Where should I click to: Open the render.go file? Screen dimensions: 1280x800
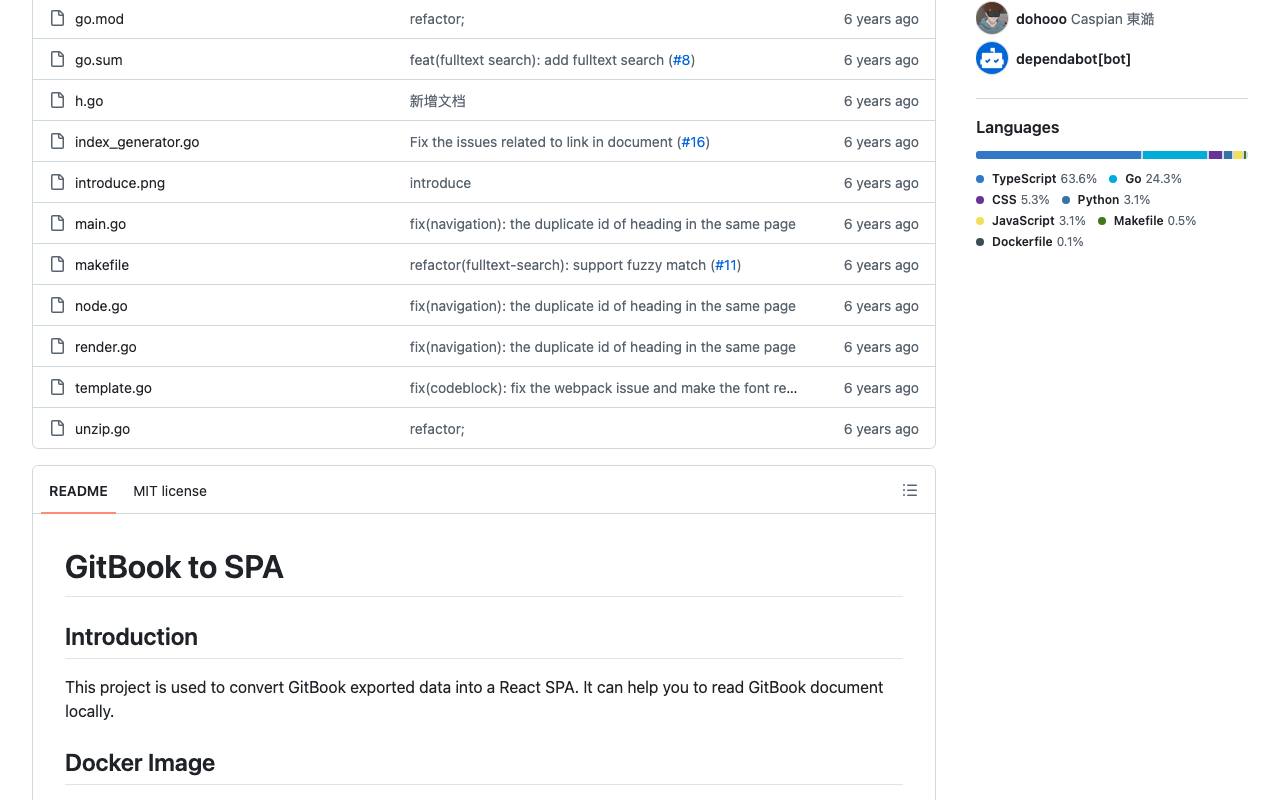click(x=106, y=347)
